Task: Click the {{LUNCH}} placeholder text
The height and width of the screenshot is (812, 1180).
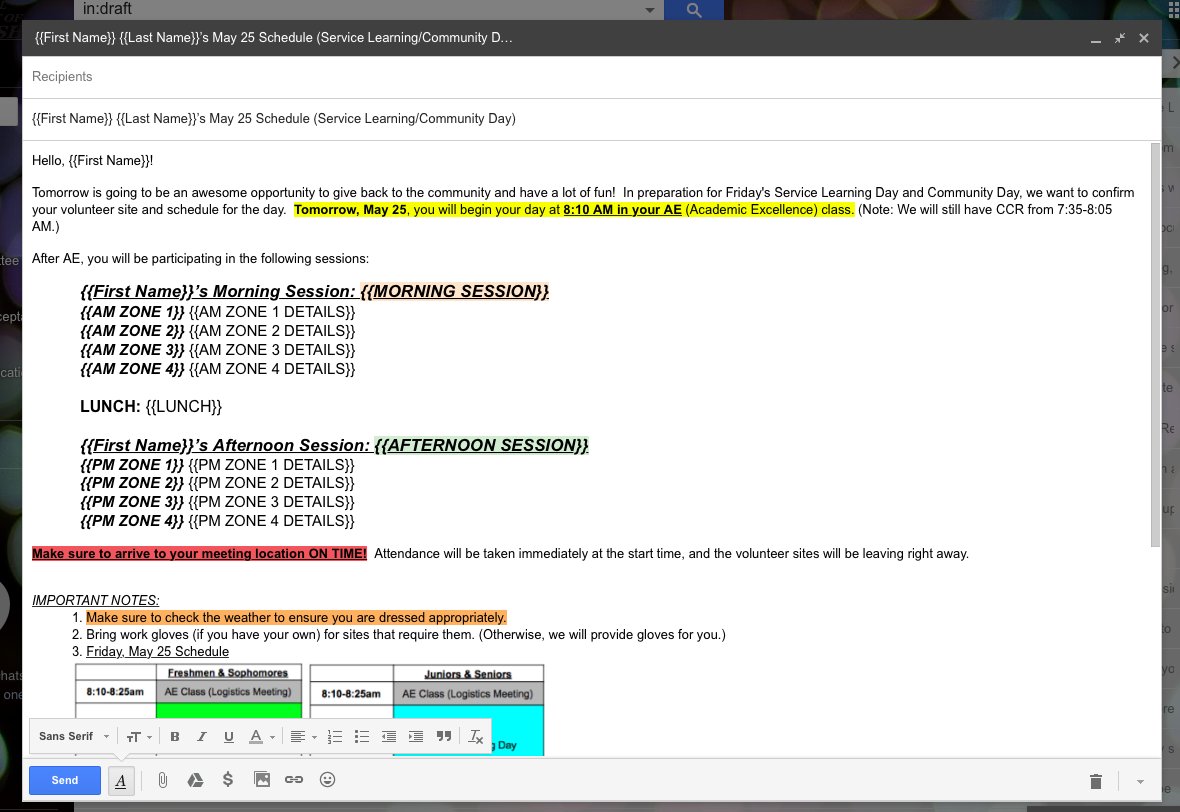Action: 184,406
